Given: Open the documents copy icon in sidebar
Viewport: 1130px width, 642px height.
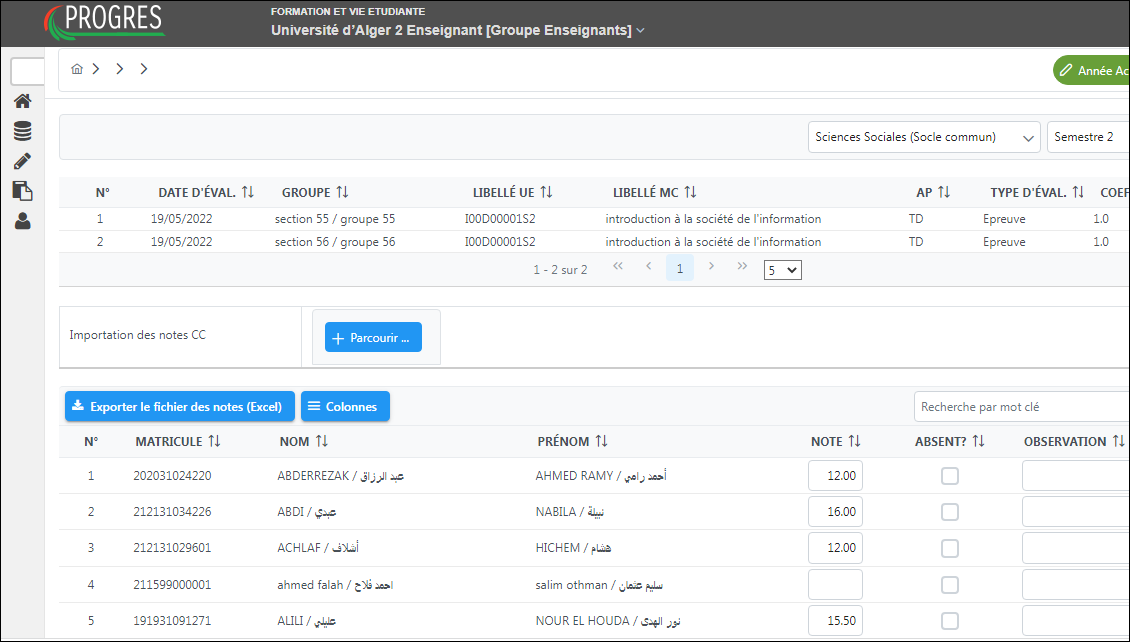Looking at the screenshot, I should pos(22,191).
